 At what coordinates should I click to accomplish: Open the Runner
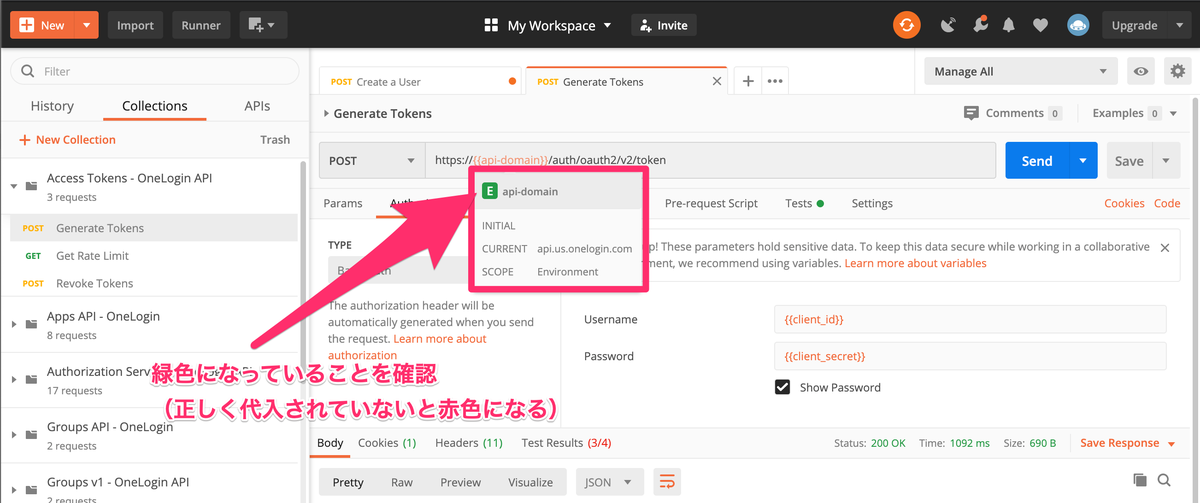tap(201, 25)
